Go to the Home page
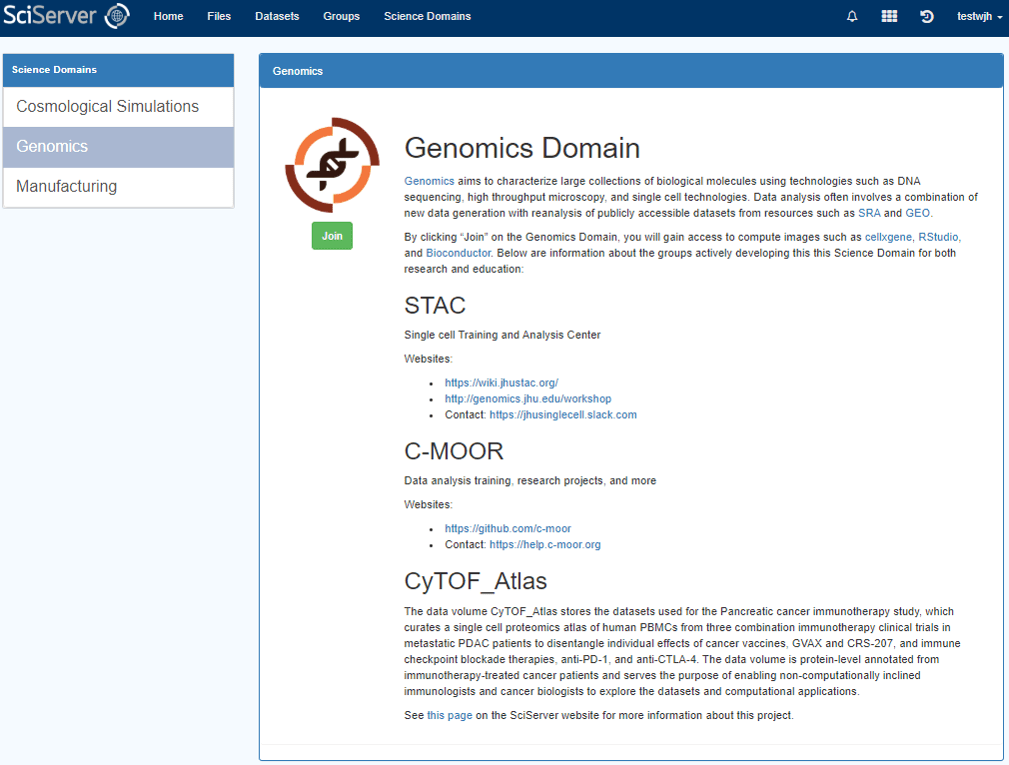Image resolution: width=1009 pixels, height=765 pixels. [168, 17]
